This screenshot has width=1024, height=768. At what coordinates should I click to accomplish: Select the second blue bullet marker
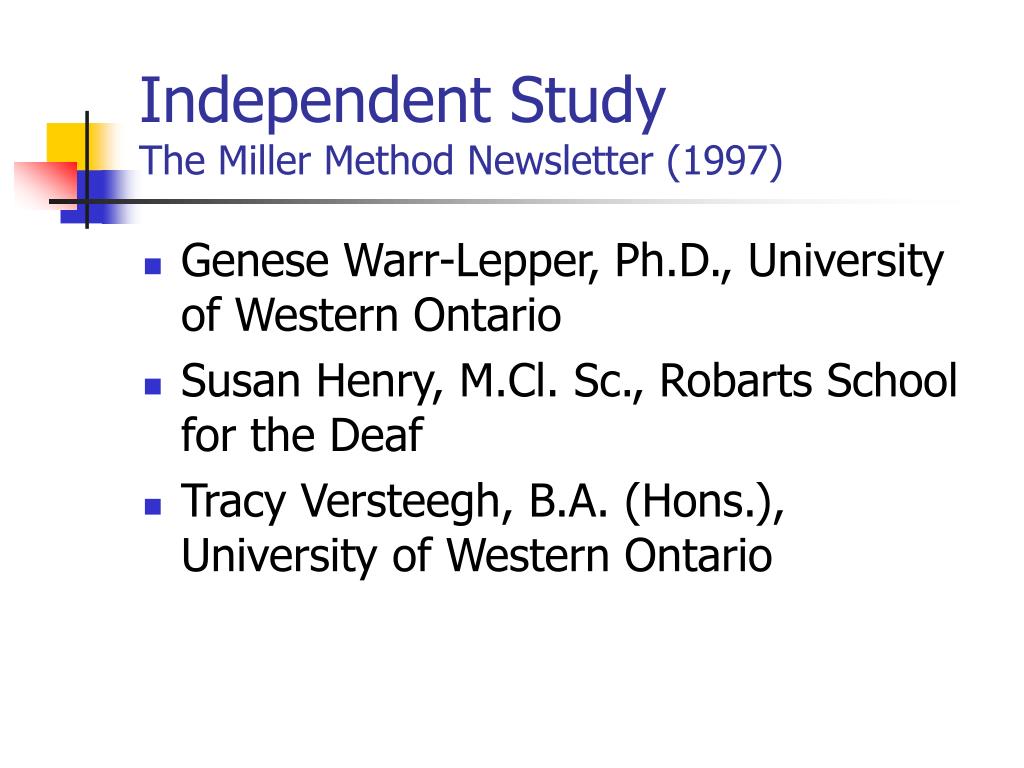(153, 386)
